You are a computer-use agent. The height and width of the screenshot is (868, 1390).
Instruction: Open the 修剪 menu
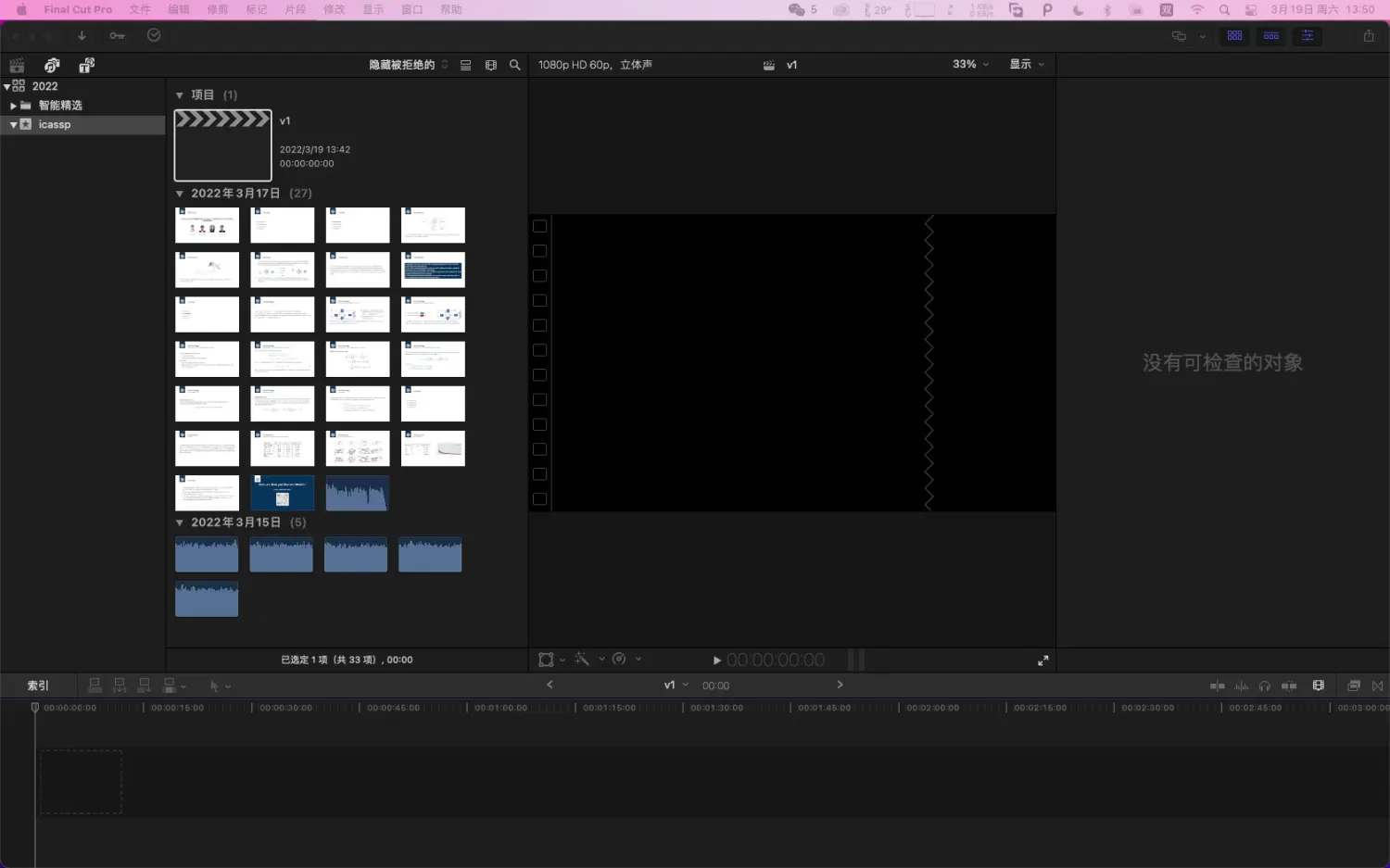pos(218,9)
